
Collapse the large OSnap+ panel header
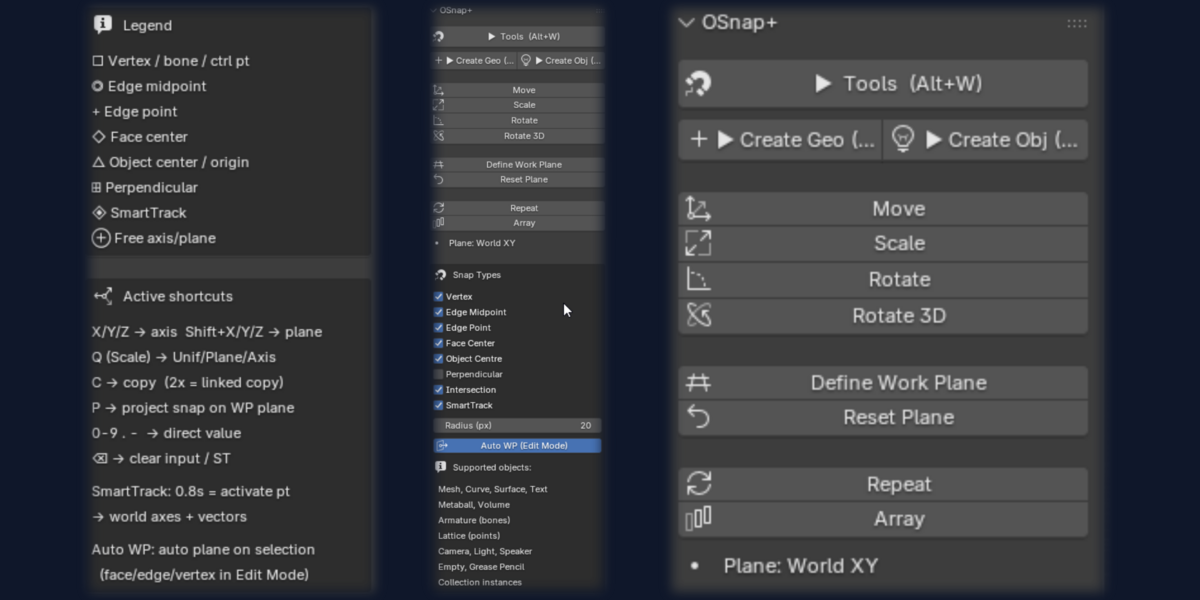pyautogui.click(x=686, y=22)
